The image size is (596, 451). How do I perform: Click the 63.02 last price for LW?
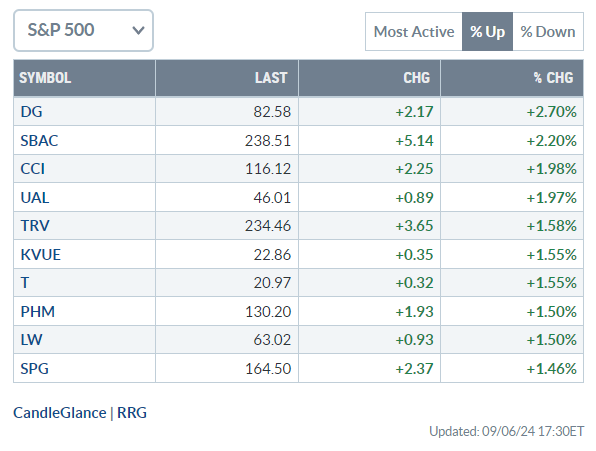[272, 340]
